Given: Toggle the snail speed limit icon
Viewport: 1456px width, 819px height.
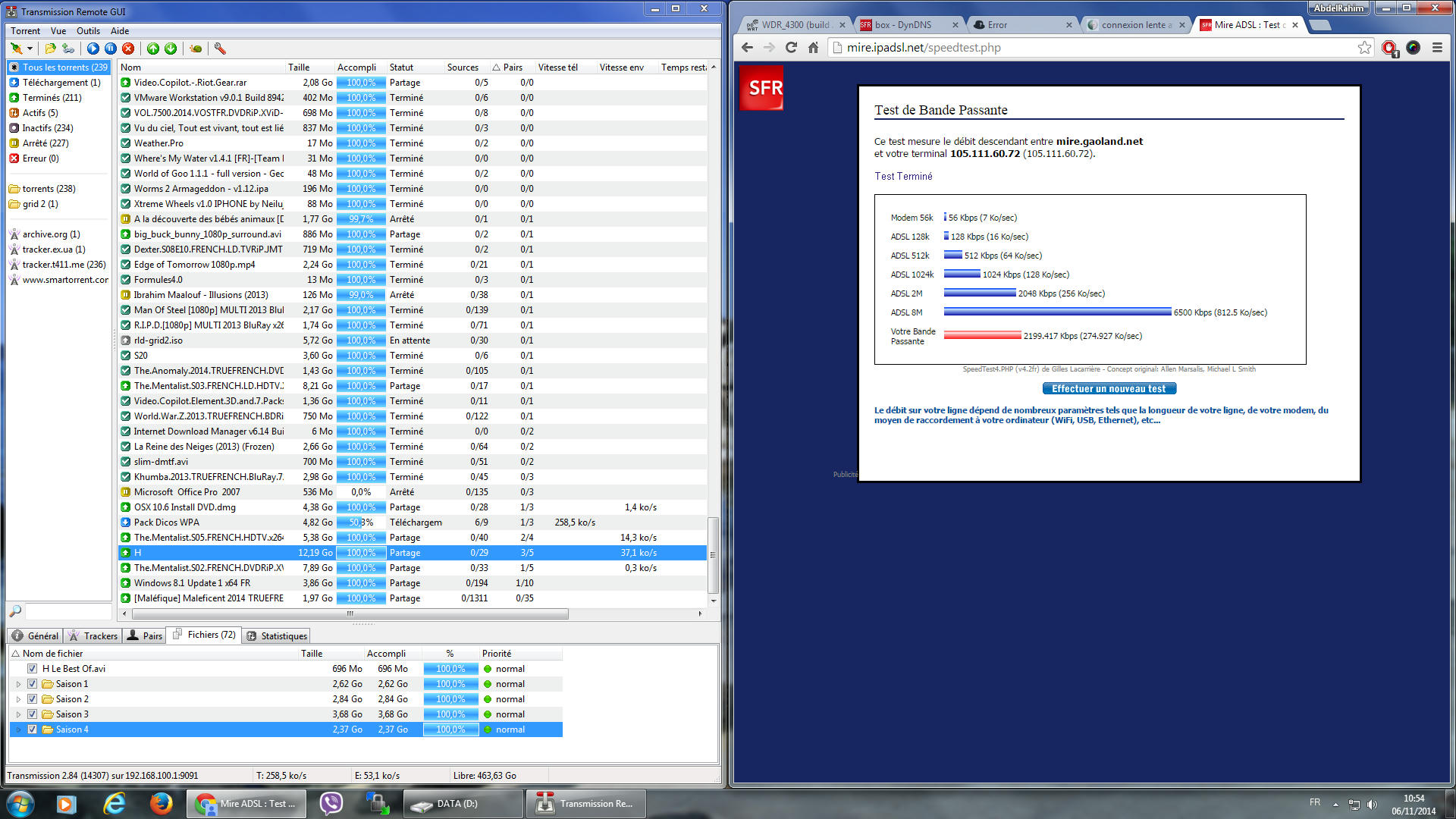Looking at the screenshot, I should (x=196, y=49).
